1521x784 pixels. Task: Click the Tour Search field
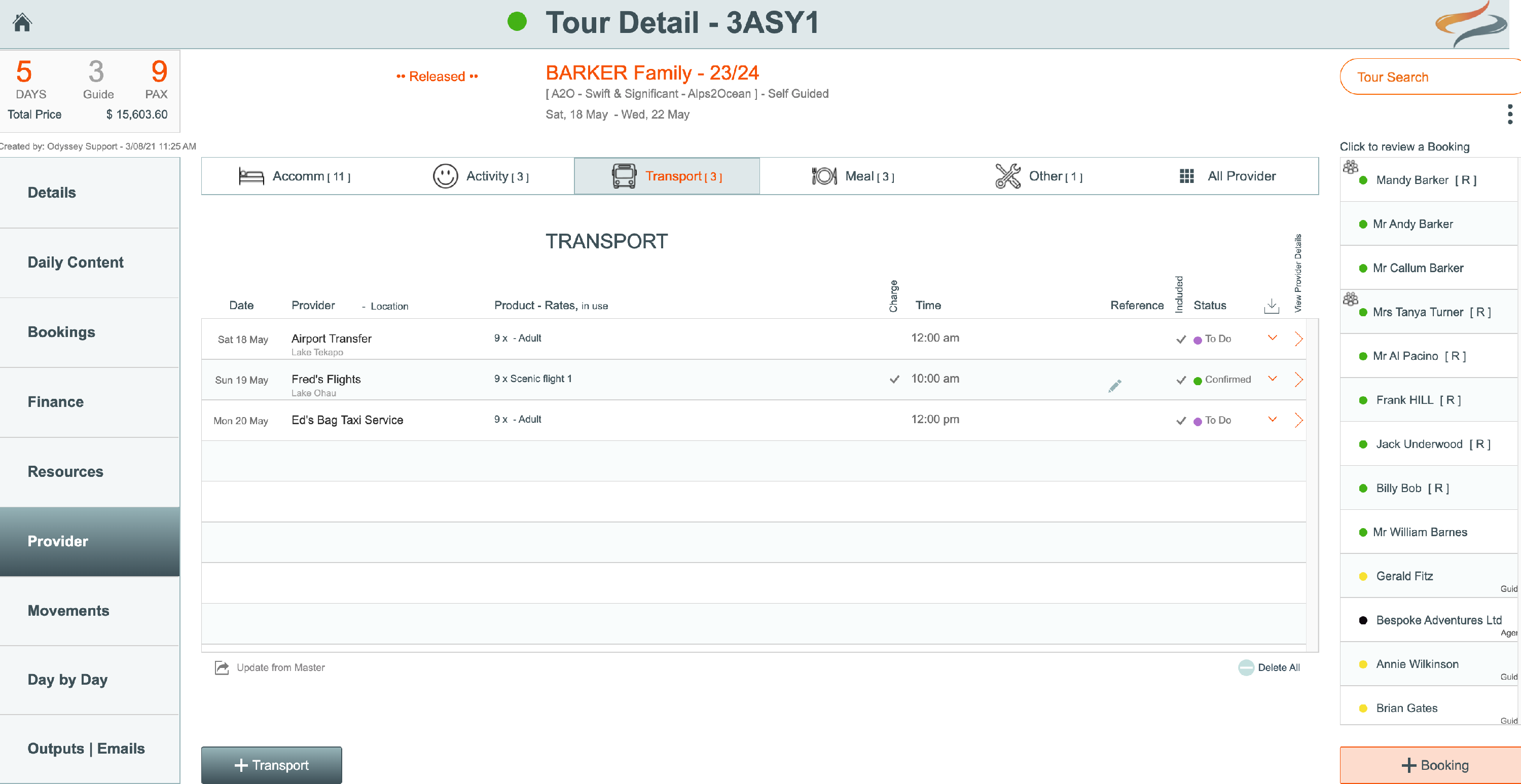click(x=1429, y=77)
